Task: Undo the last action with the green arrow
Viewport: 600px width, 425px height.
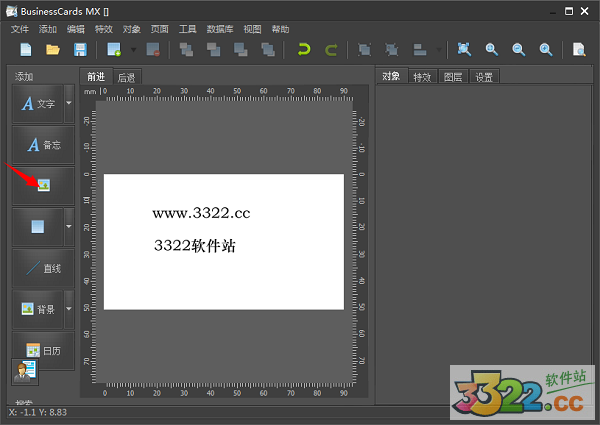Action: [x=304, y=50]
